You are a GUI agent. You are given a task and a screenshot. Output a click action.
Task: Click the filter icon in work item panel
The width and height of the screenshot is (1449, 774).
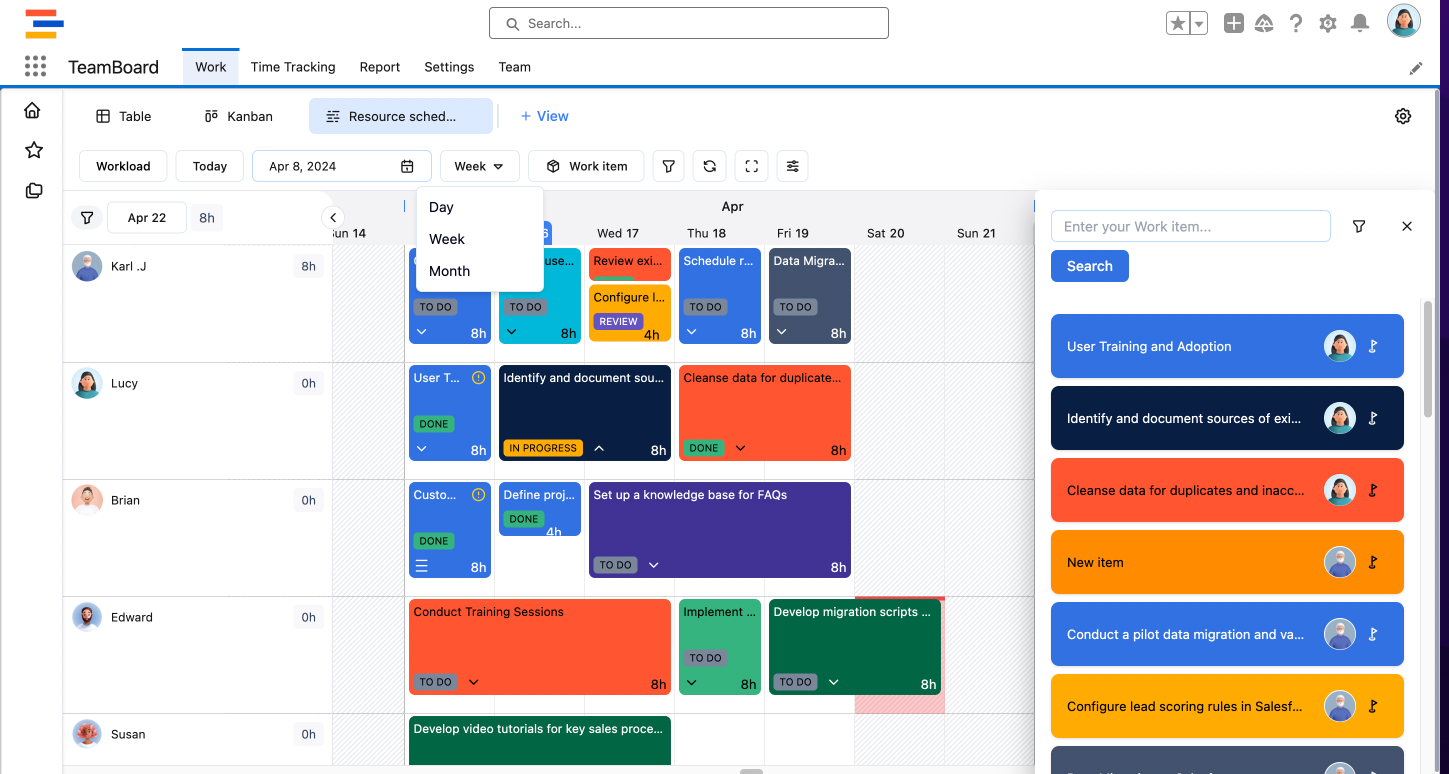[1359, 227]
